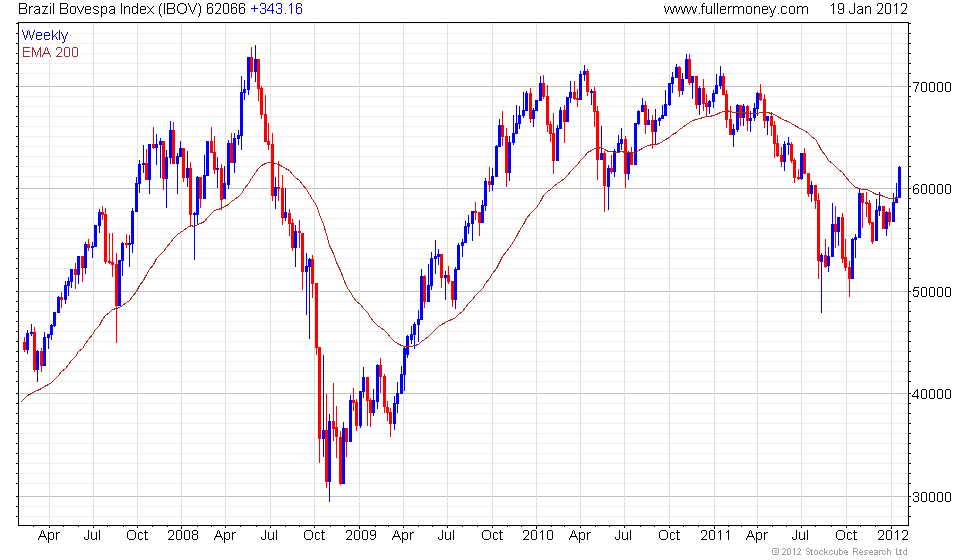Click the 'Brazil Bovespa Index (IBOV)' chart title

pyautogui.click(x=110, y=9)
